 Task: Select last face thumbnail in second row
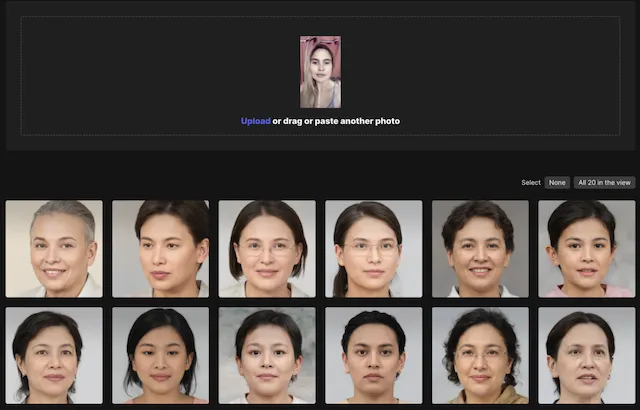(586, 356)
